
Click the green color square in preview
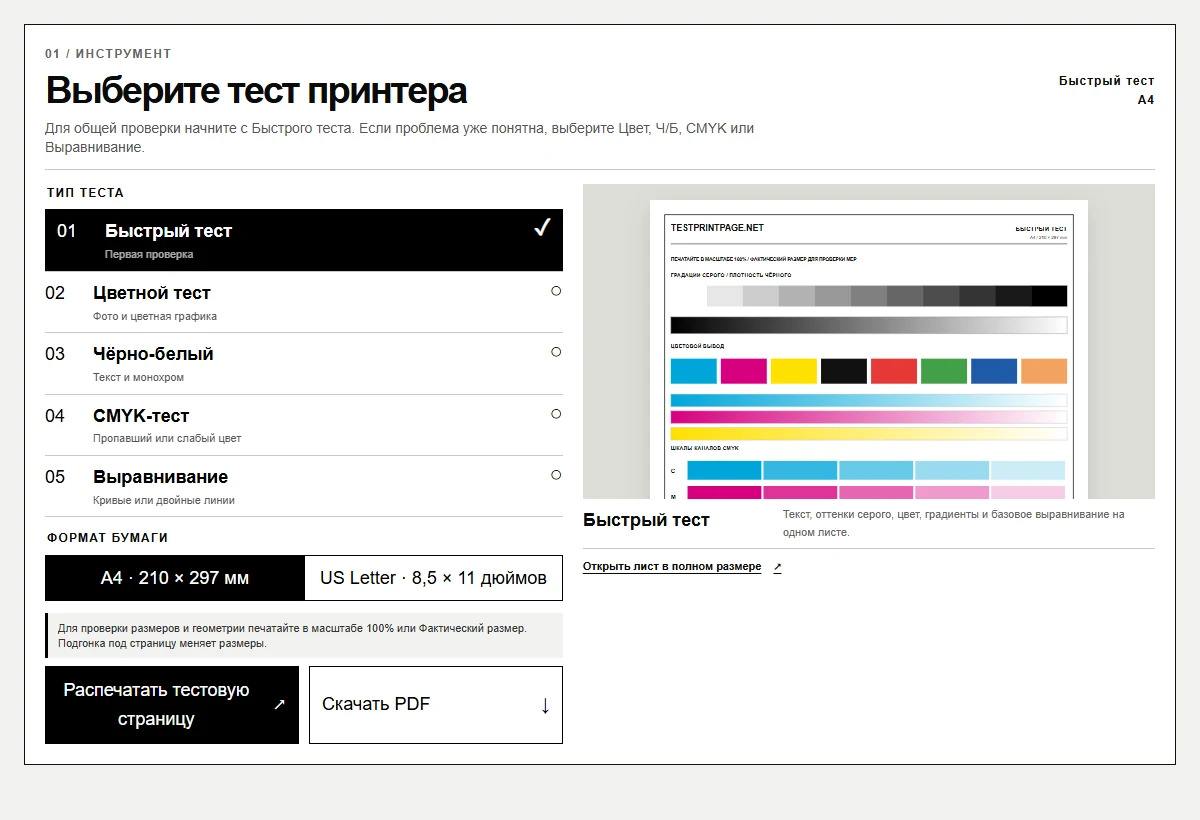944,371
